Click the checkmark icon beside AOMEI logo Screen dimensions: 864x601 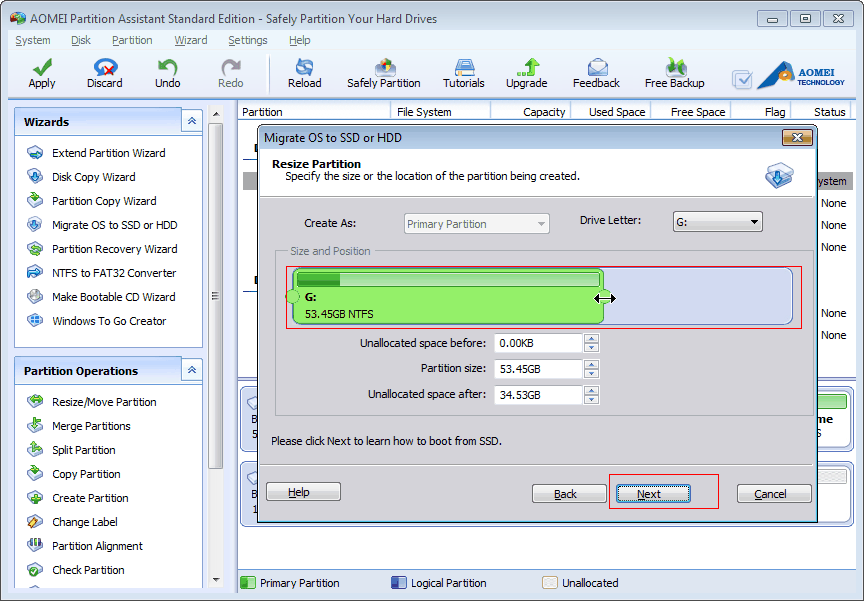point(742,79)
